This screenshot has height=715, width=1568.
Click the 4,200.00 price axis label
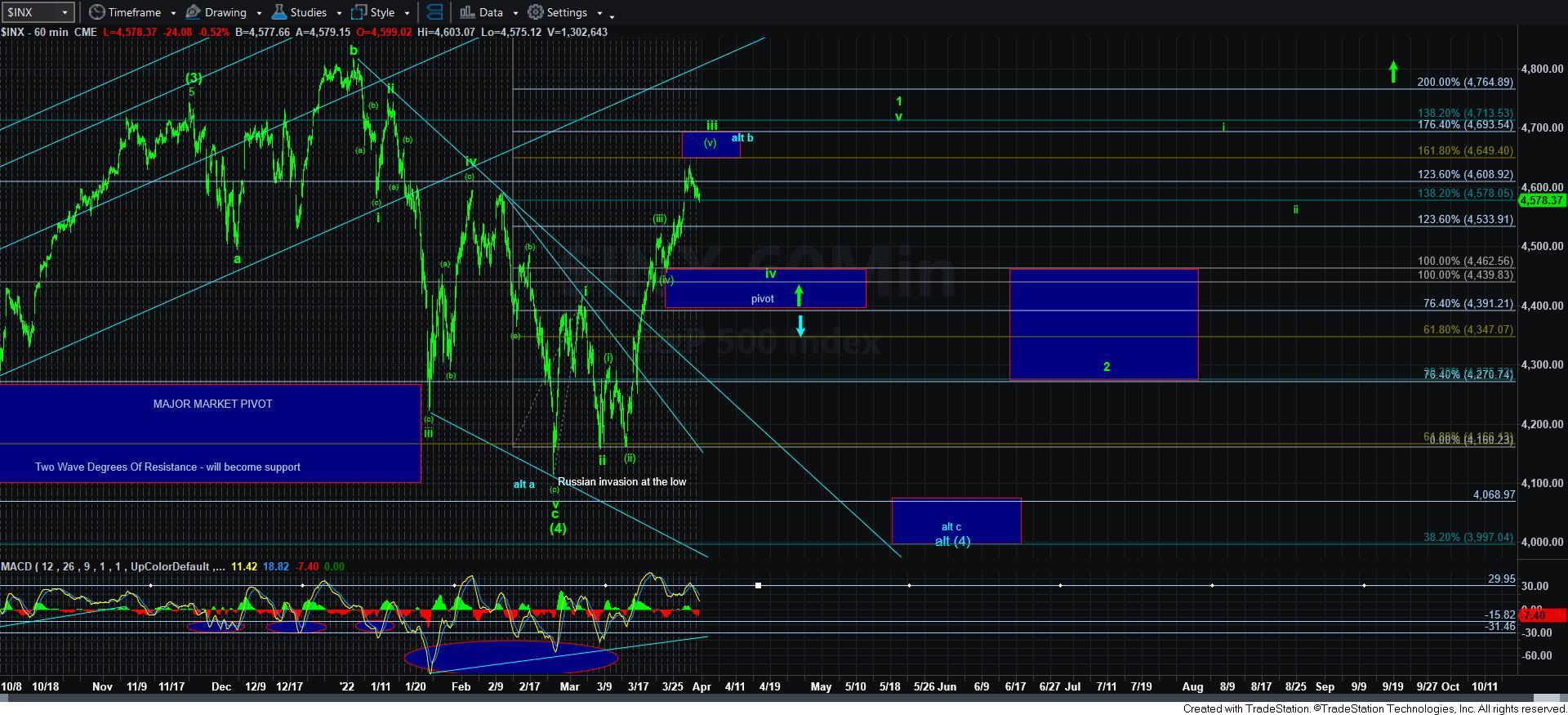(1543, 425)
